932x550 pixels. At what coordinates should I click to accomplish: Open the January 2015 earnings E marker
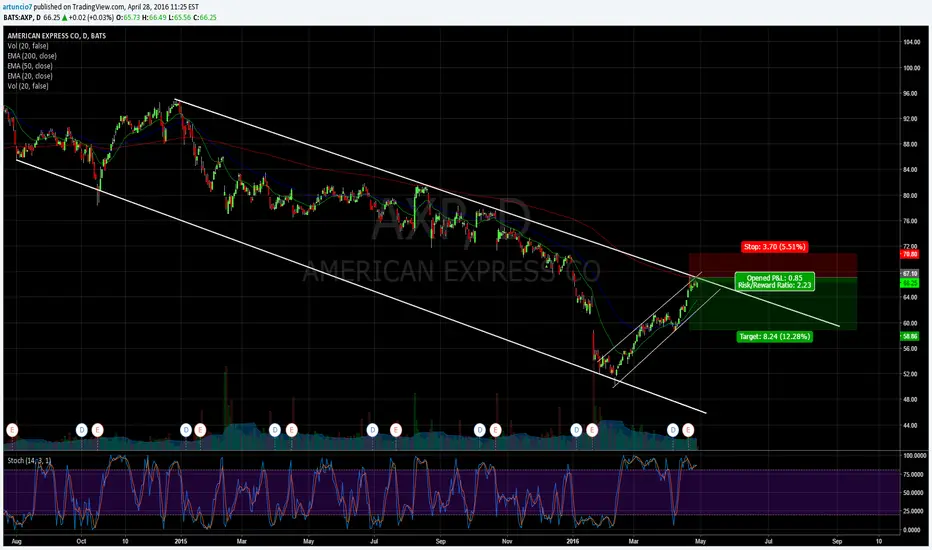point(200,429)
